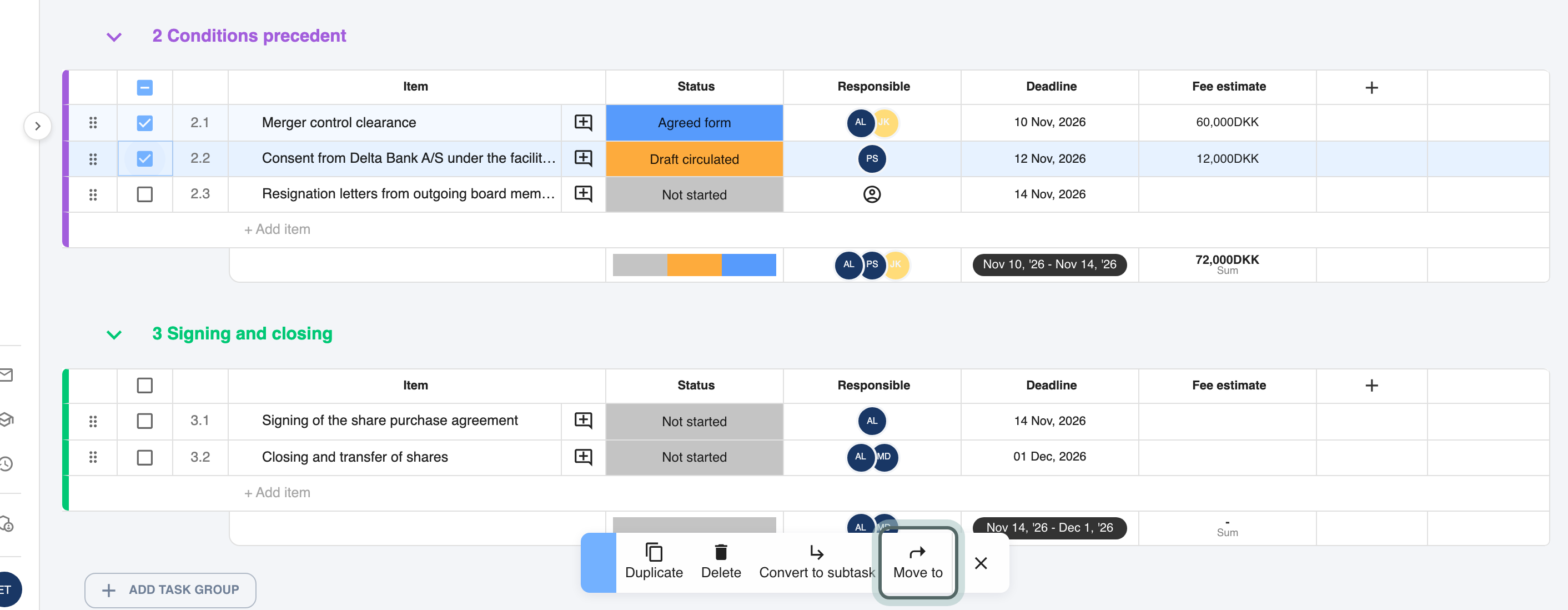Close the selection action bar

coord(981,563)
